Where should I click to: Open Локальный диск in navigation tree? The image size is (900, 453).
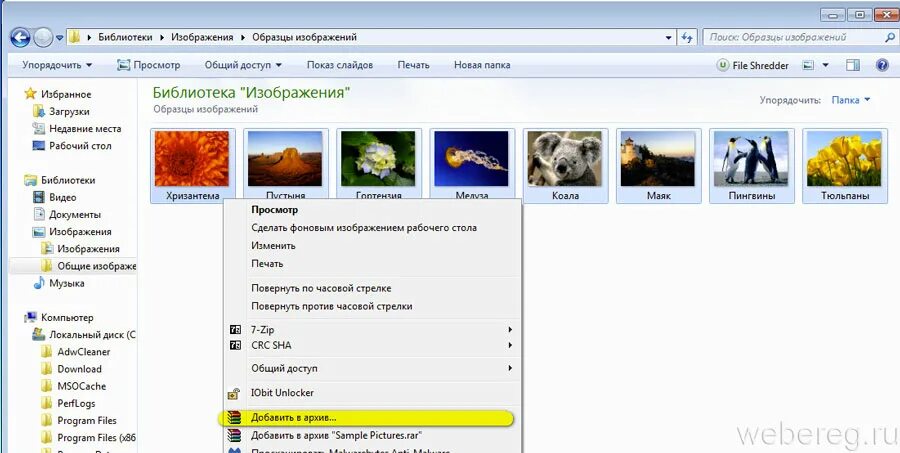coord(84,335)
